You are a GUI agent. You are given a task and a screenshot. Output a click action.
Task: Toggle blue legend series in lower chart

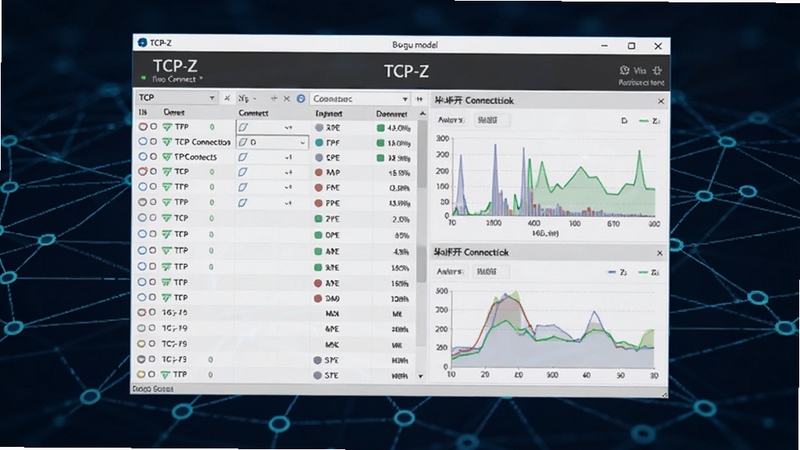click(617, 272)
